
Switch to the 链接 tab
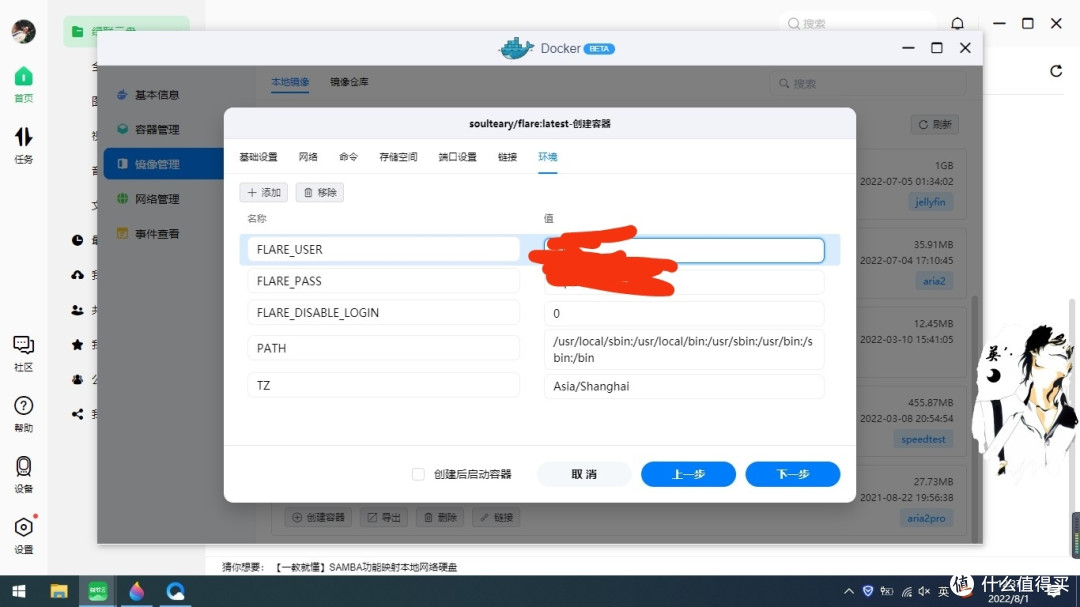[507, 157]
